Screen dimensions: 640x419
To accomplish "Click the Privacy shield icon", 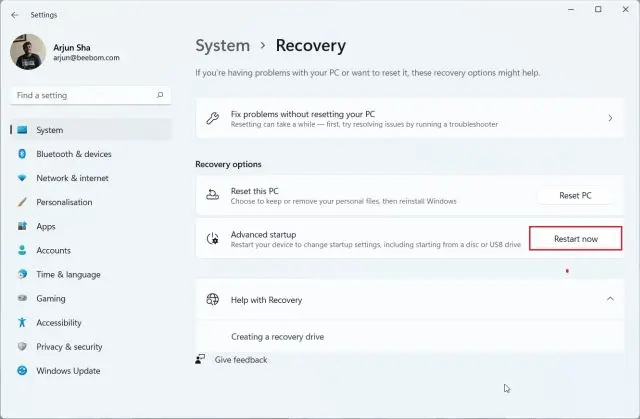I will pos(22,346).
